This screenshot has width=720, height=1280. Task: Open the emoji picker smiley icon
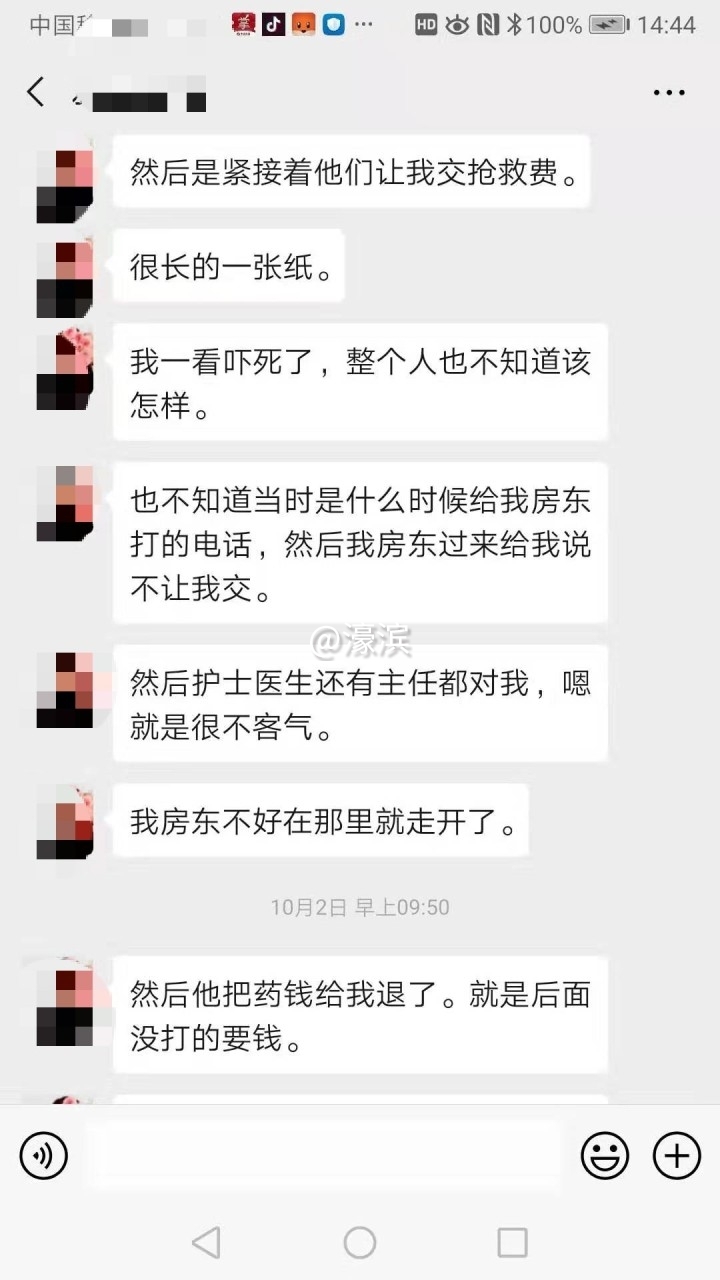pyautogui.click(x=605, y=1157)
